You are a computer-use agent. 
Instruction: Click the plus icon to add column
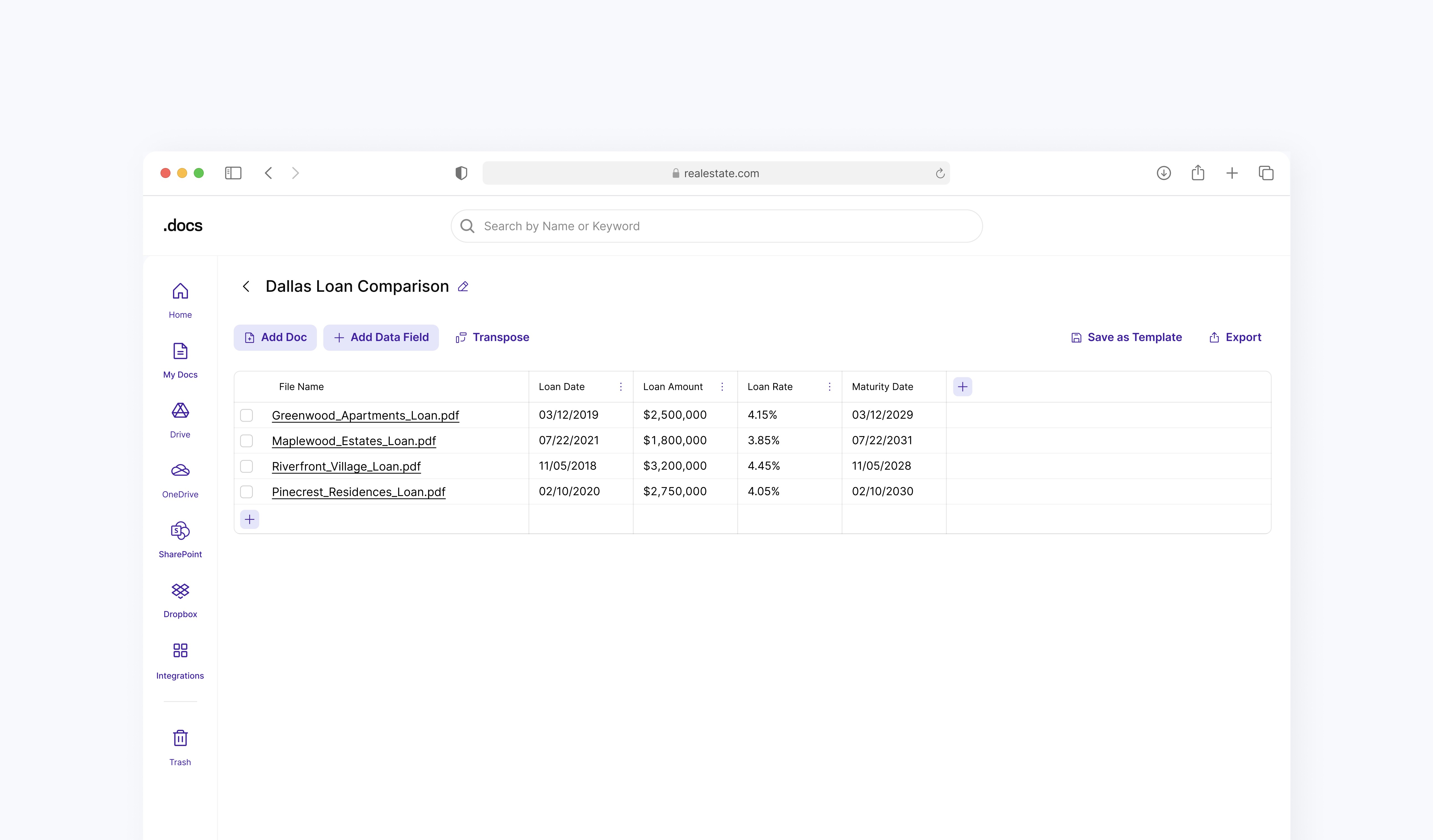(x=962, y=387)
